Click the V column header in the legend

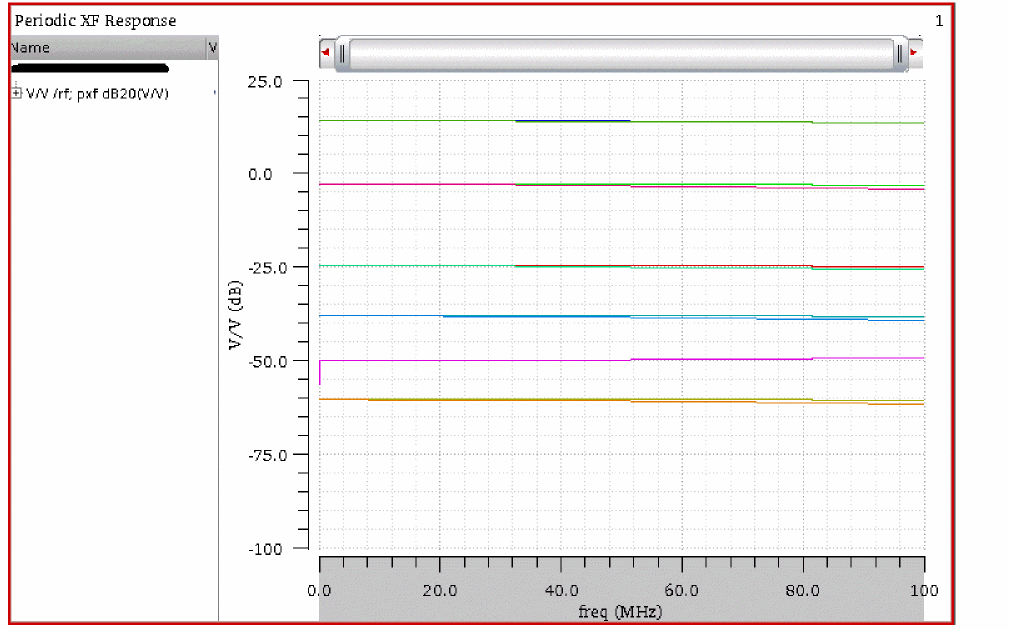click(212, 47)
